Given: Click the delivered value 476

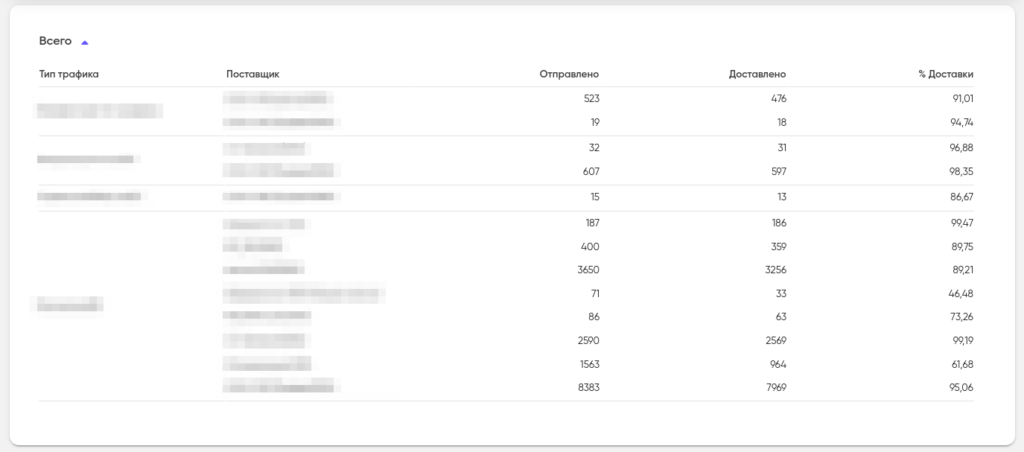Looking at the screenshot, I should [778, 98].
